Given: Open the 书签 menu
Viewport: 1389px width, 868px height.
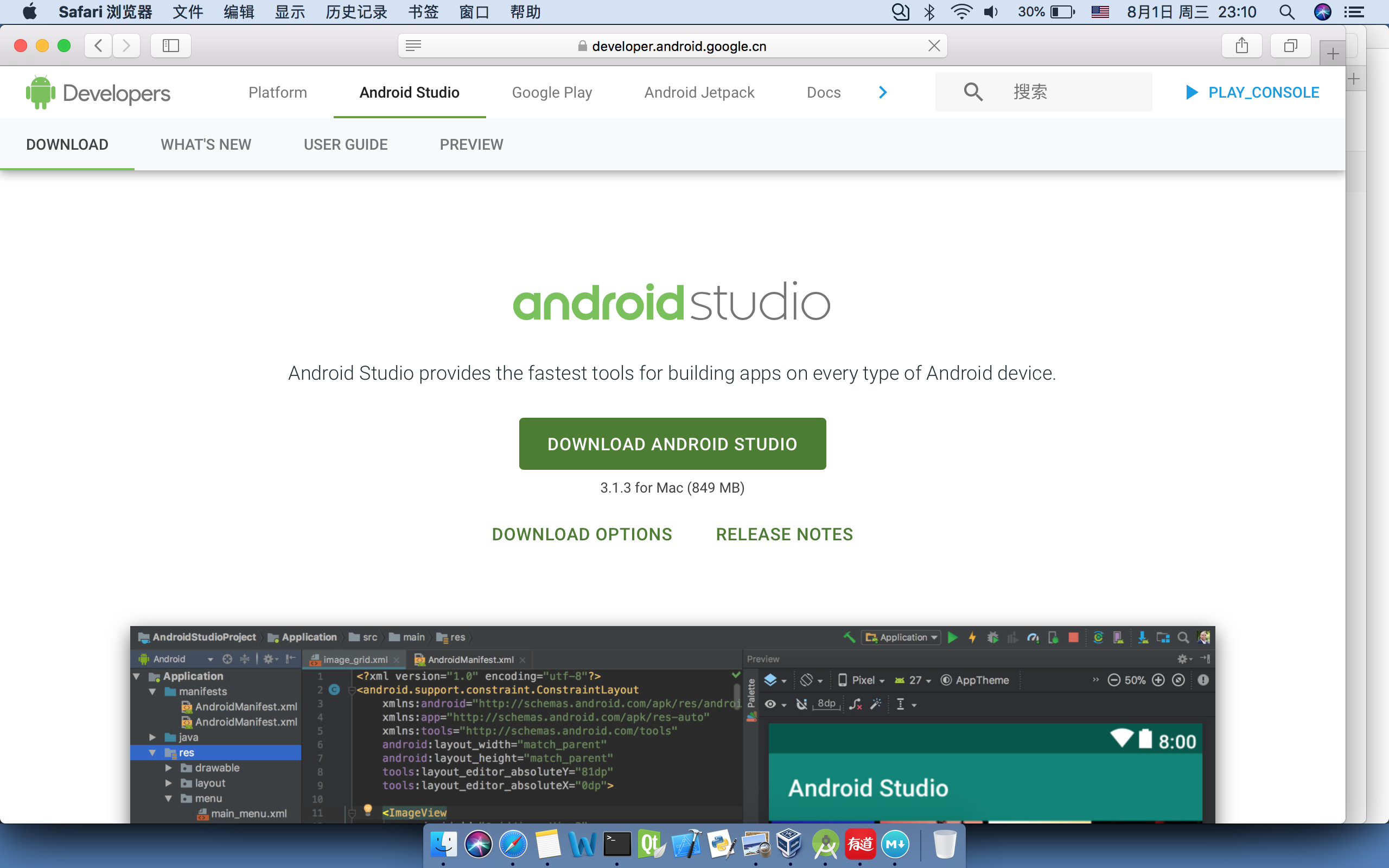Looking at the screenshot, I should [424, 12].
